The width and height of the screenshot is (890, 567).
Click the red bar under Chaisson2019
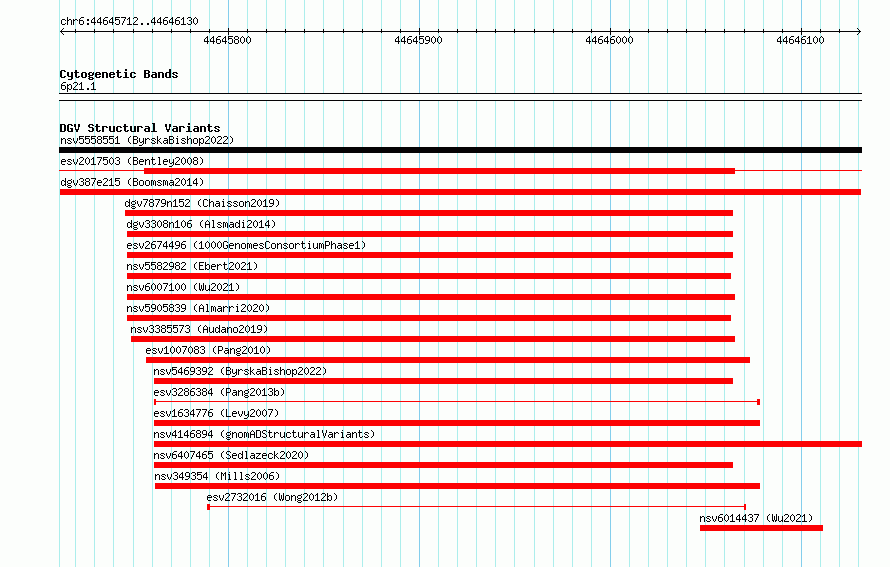[x=429, y=213]
